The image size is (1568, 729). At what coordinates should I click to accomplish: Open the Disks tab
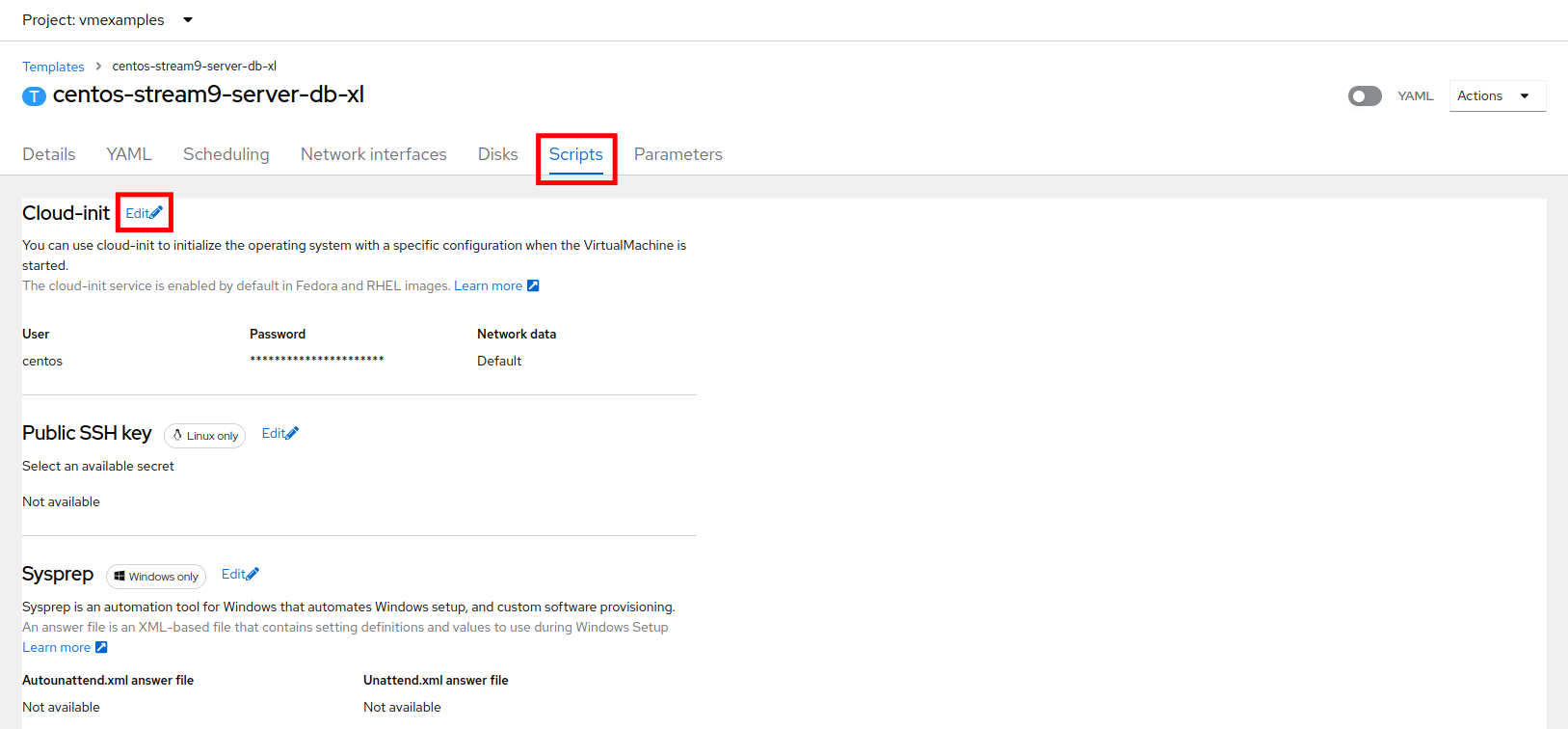498,154
